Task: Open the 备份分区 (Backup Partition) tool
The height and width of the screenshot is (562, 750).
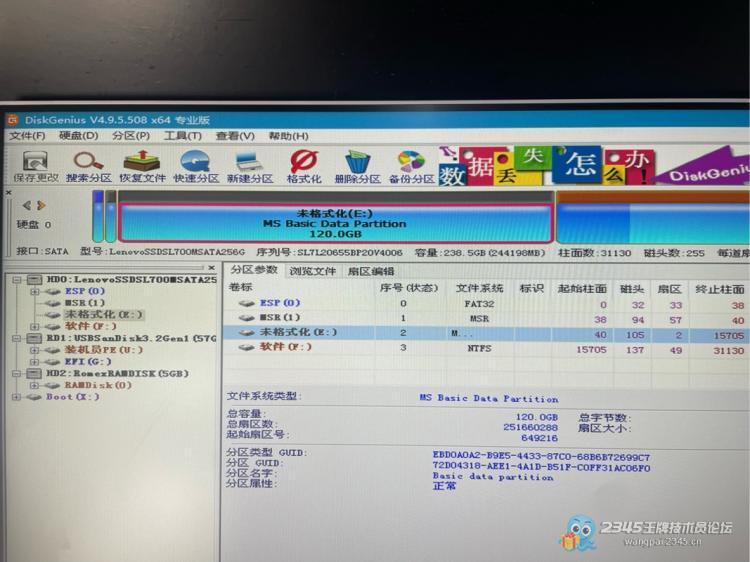Action: pyautogui.click(x=411, y=165)
